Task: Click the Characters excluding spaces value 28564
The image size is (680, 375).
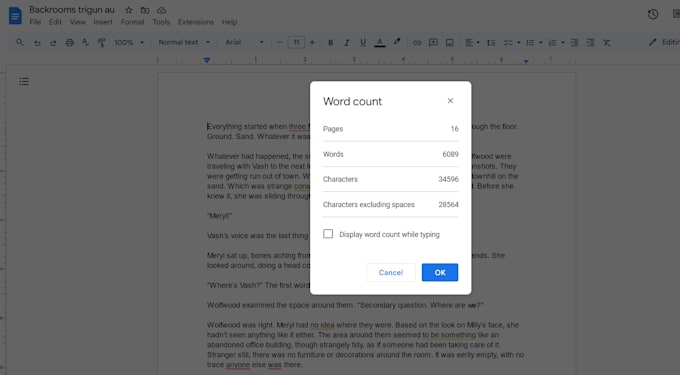Action: point(448,204)
